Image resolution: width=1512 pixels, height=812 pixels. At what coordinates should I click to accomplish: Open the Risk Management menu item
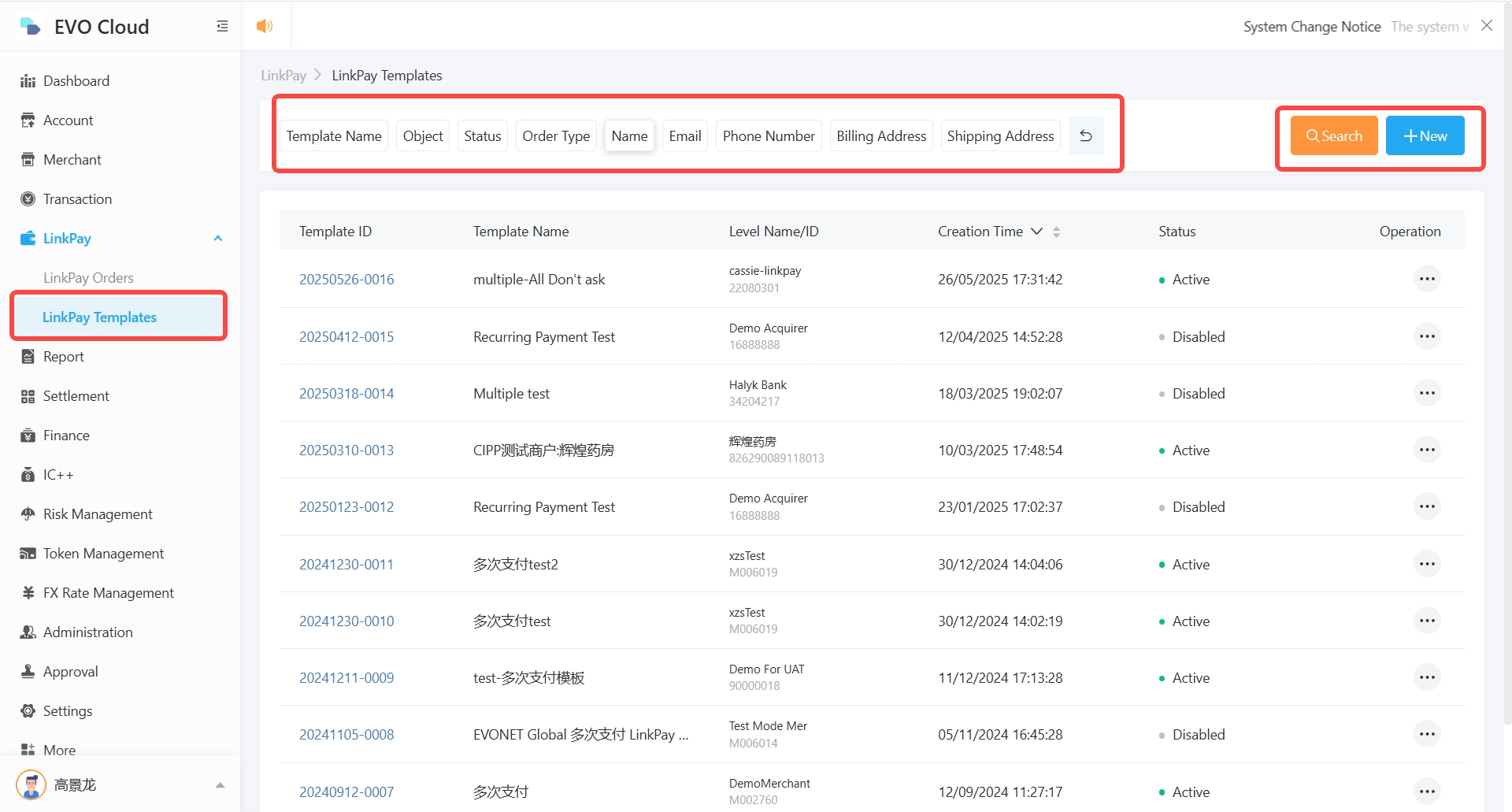(98, 514)
